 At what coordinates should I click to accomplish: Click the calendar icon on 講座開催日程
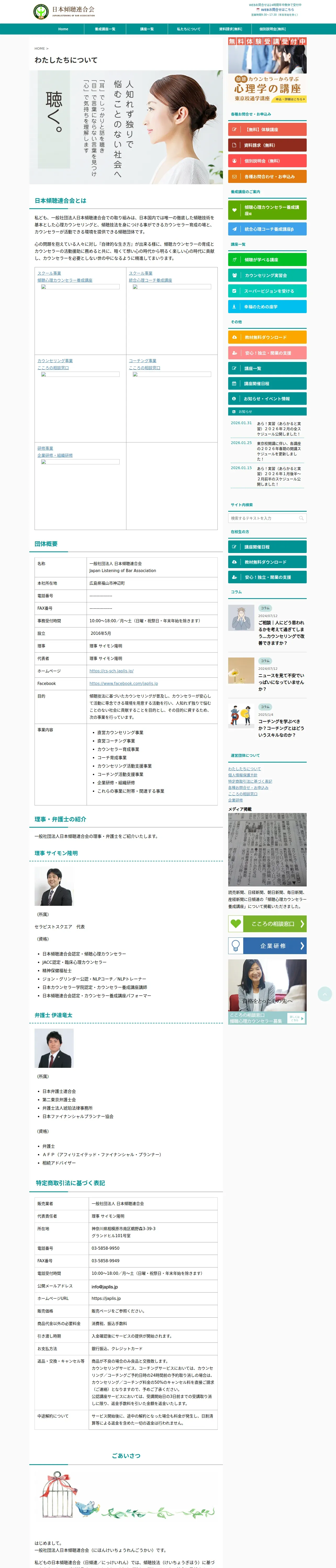[234, 383]
